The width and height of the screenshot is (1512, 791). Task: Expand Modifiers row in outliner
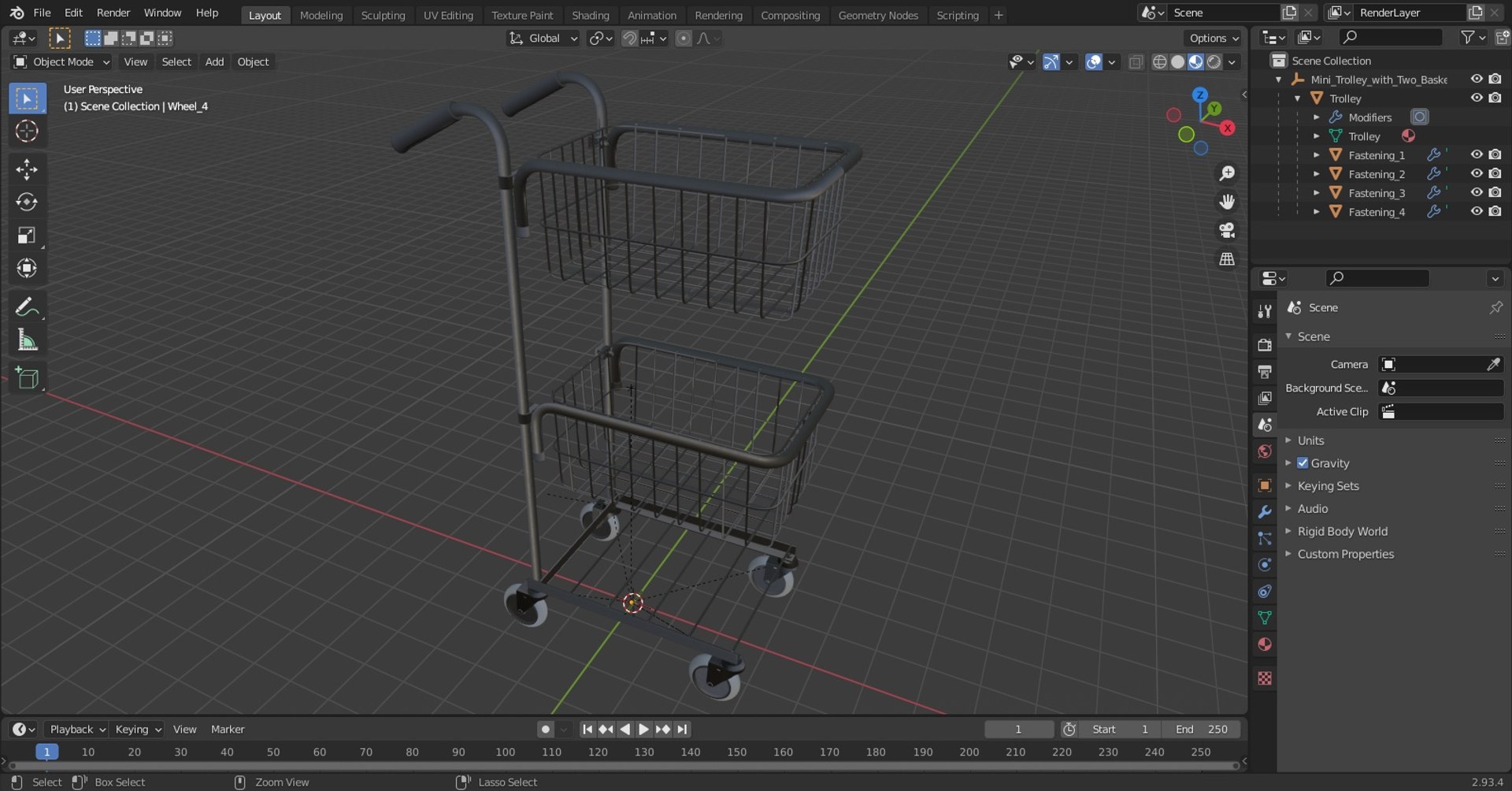coord(1316,117)
